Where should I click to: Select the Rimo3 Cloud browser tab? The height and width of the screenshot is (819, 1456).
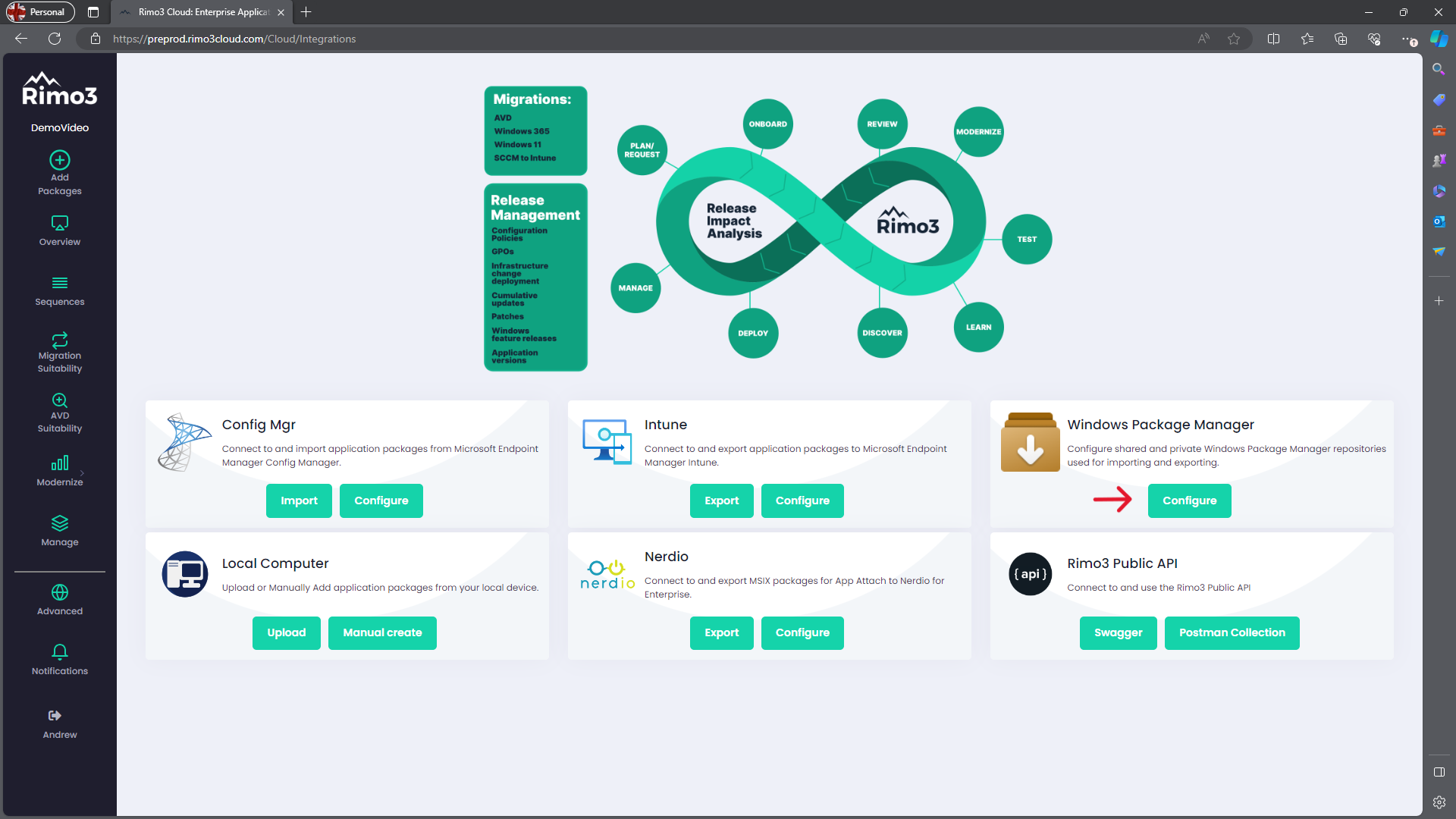click(203, 12)
